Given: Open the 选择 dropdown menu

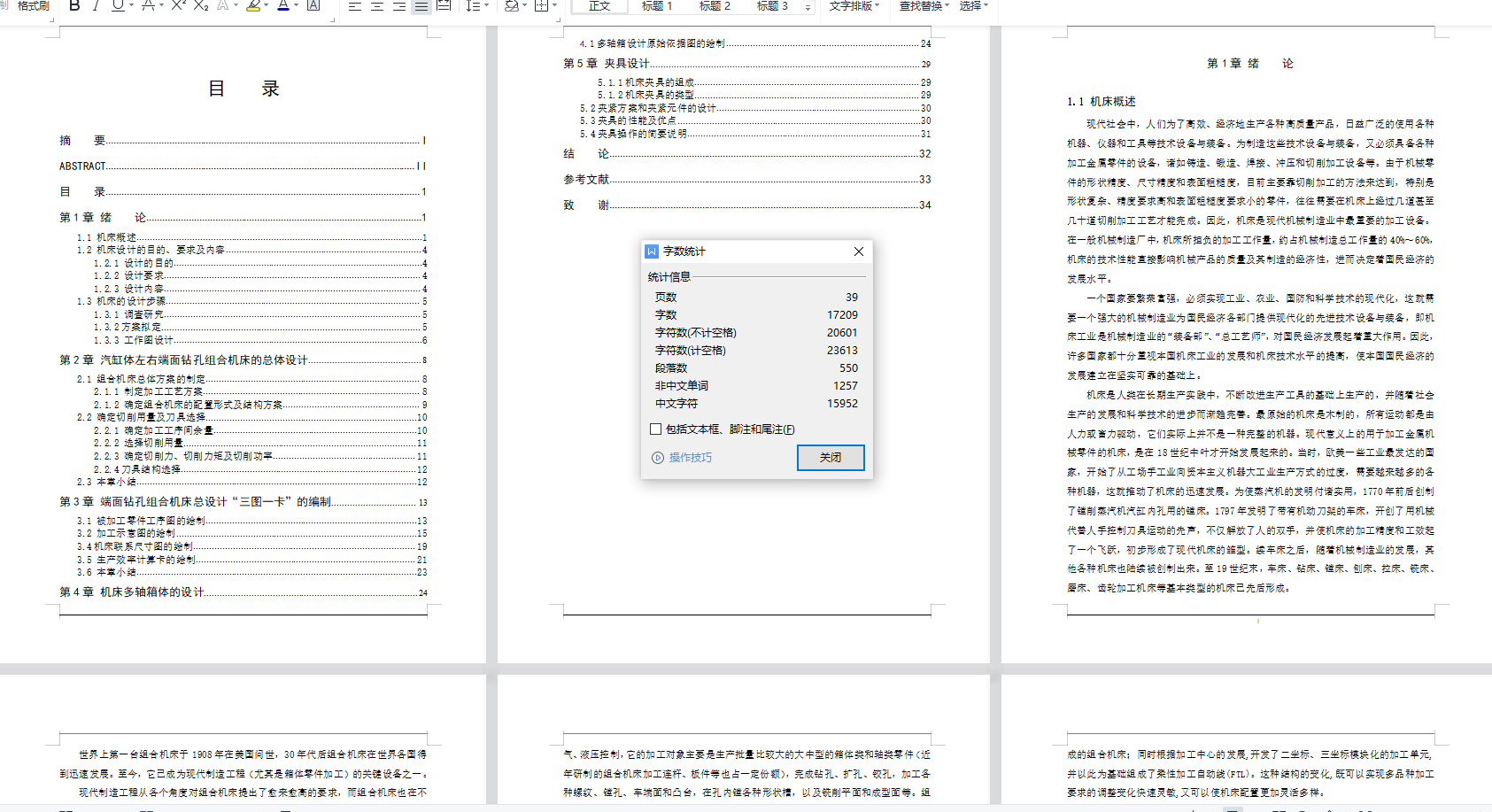Looking at the screenshot, I should tap(974, 5).
